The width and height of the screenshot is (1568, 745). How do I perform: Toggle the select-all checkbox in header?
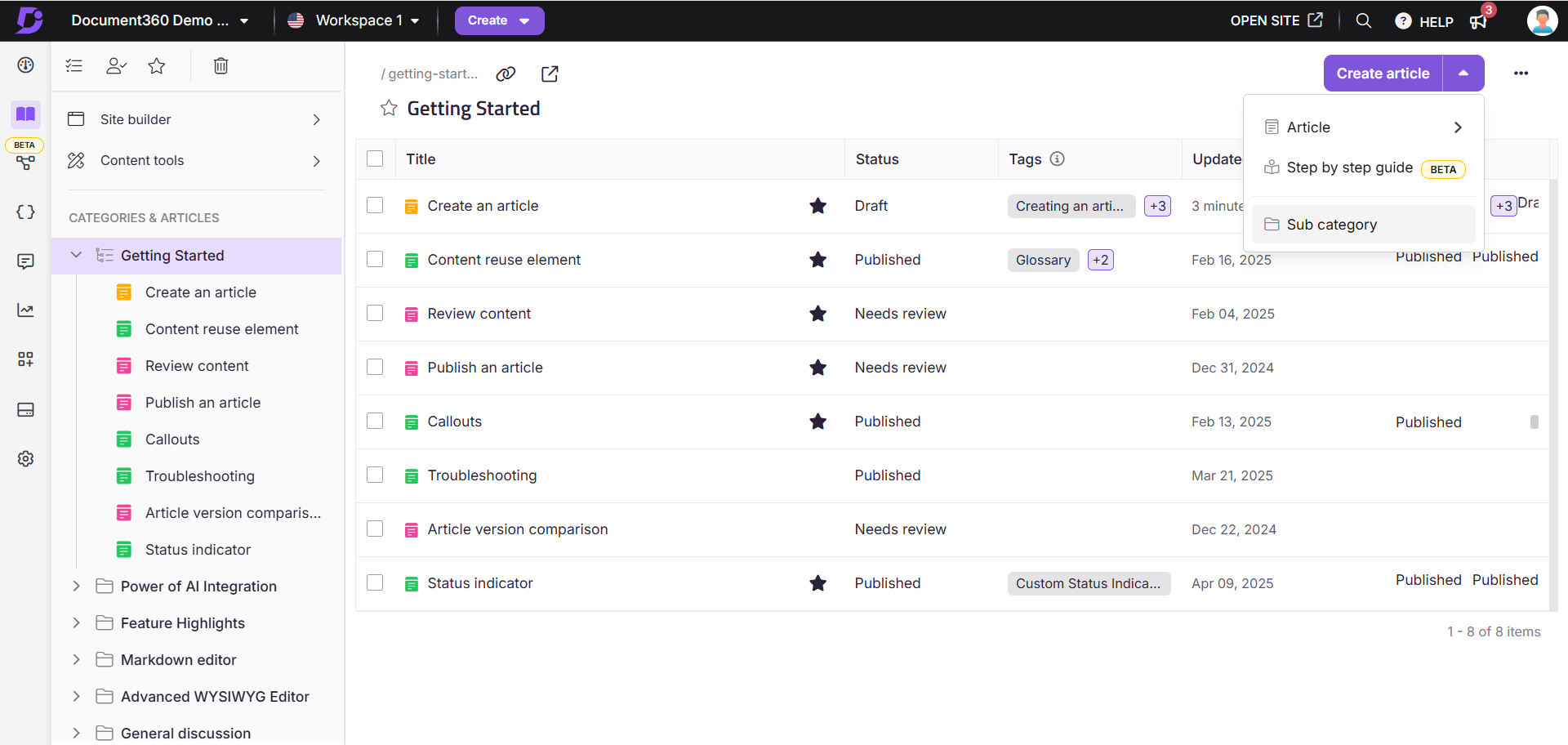tap(375, 158)
